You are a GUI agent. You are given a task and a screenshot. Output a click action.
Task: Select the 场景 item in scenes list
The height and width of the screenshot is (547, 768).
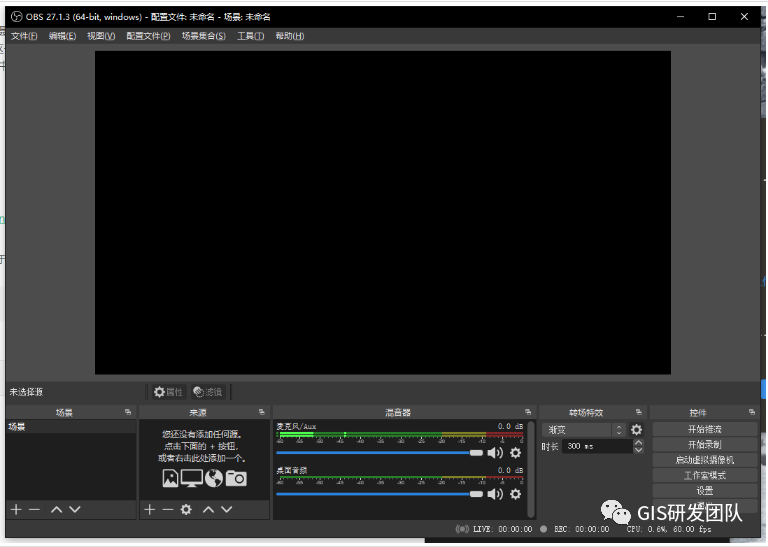coord(71,427)
